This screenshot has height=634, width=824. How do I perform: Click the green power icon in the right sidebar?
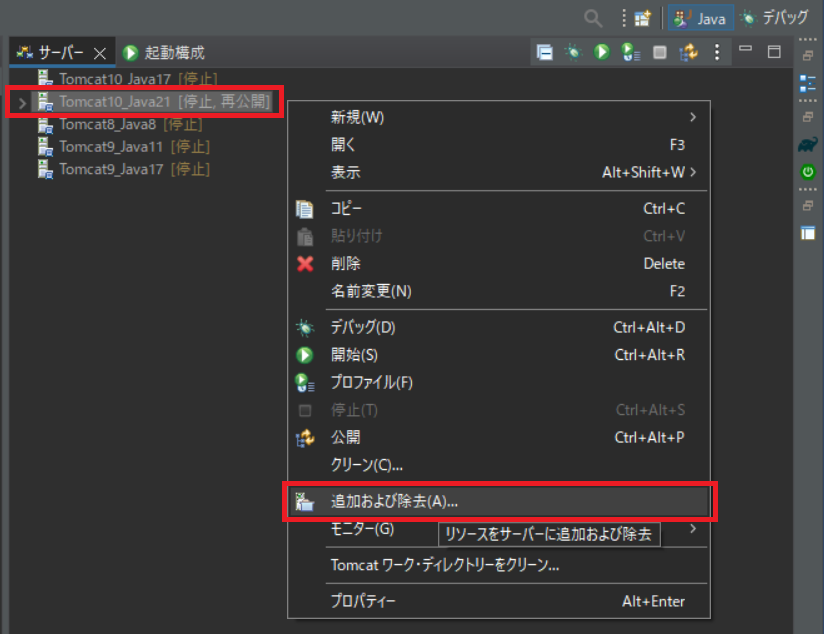pyautogui.click(x=808, y=172)
